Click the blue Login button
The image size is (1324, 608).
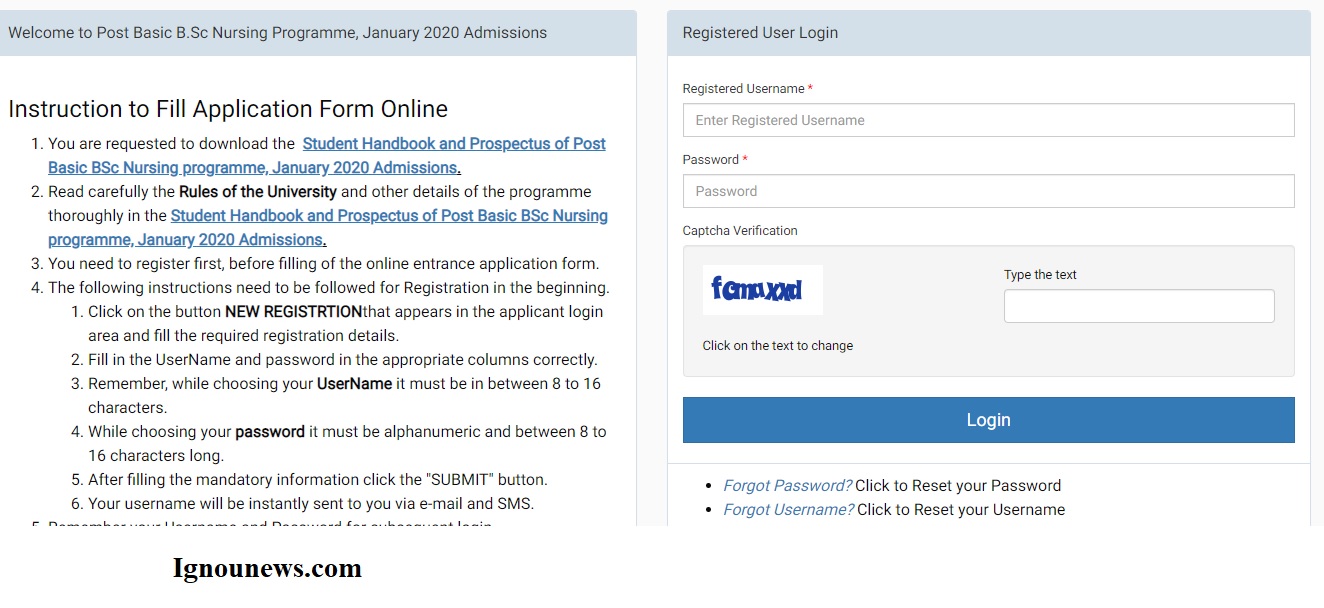988,420
